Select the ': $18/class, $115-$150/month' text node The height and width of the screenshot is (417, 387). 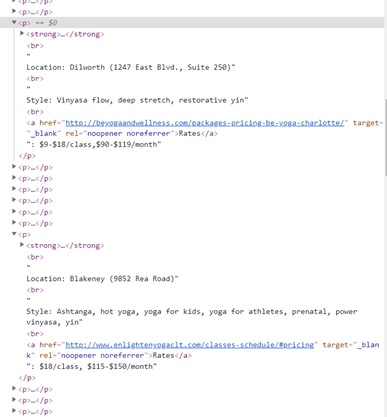[92, 366]
